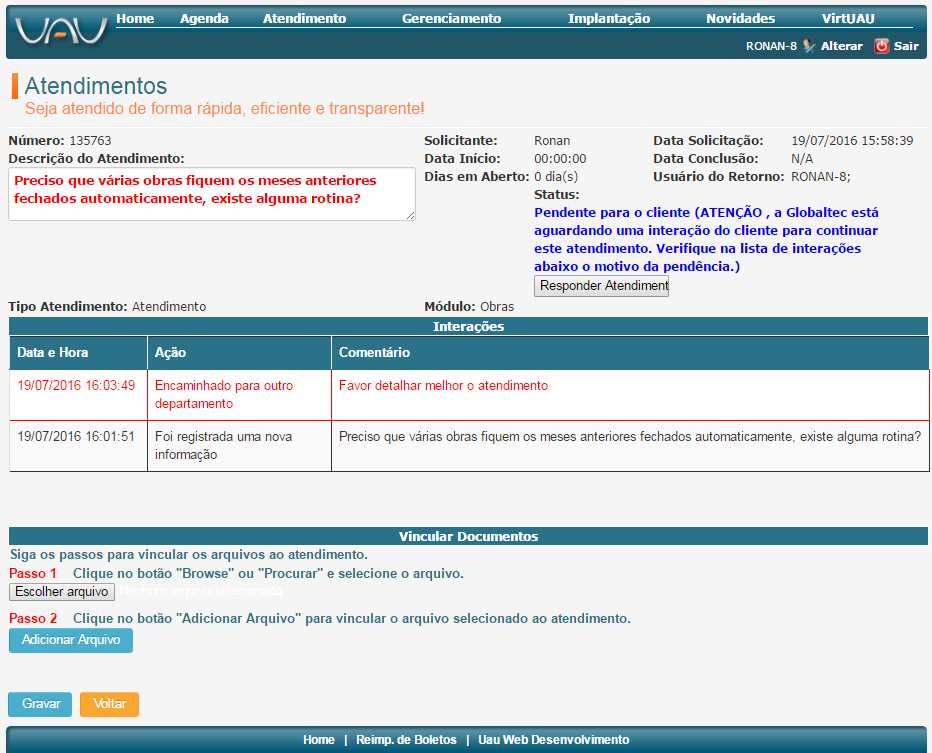Click the description textarea resize handle
932x753 pixels.
click(x=410, y=215)
